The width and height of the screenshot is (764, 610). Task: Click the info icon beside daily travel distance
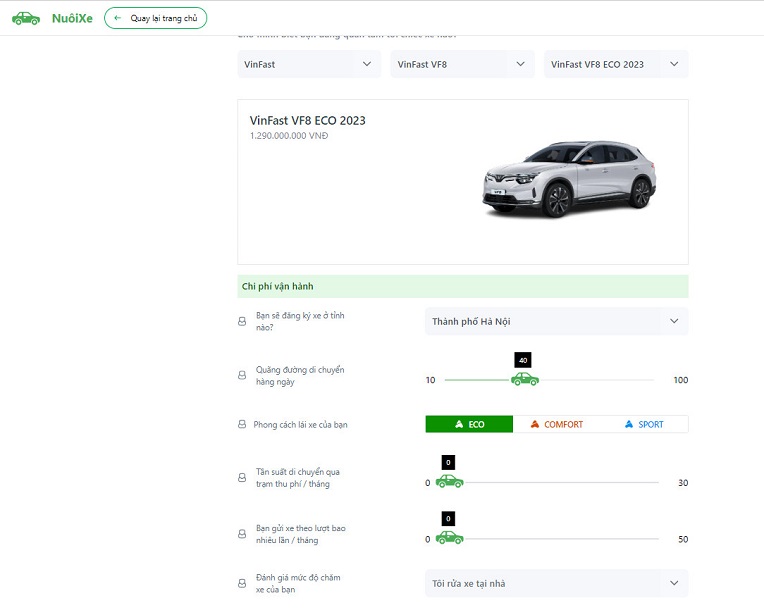[242, 375]
